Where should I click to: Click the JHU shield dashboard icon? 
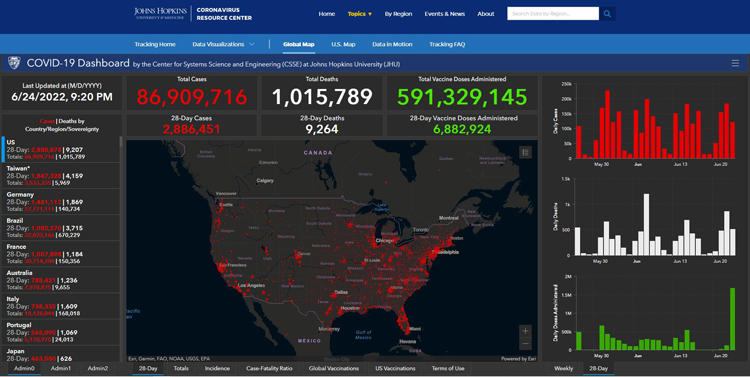click(x=14, y=63)
